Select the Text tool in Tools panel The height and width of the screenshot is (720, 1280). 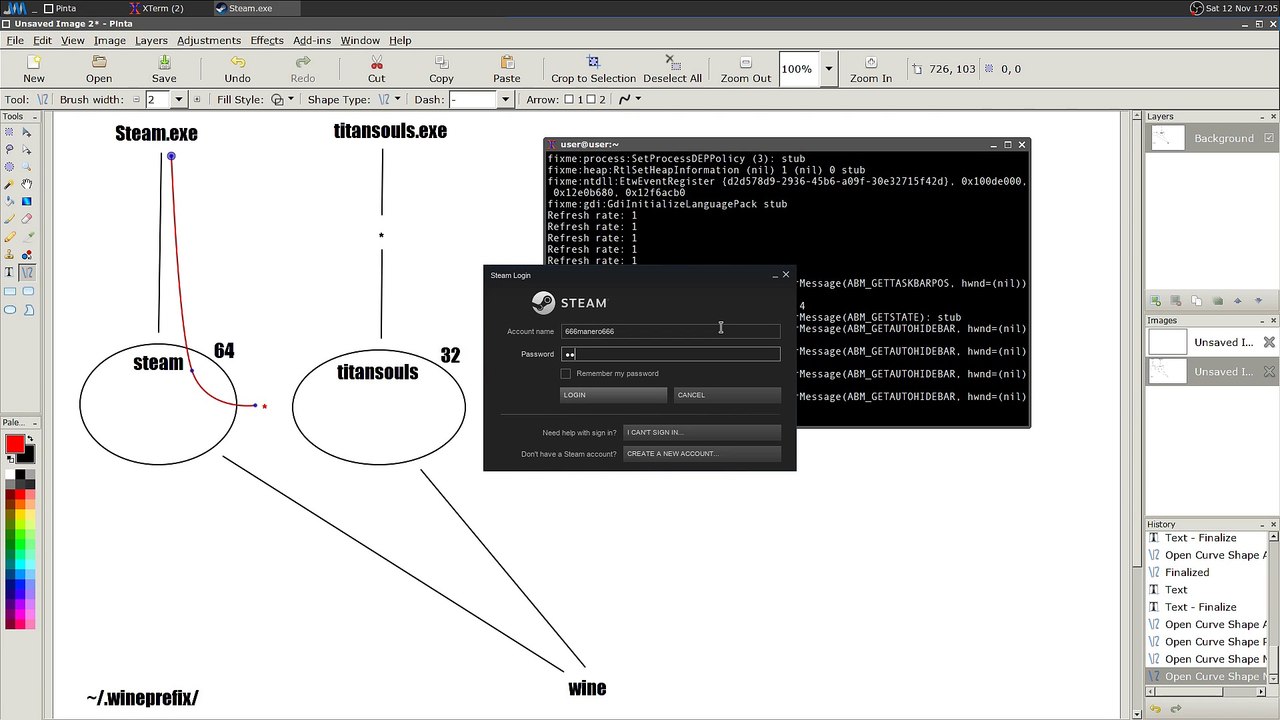pyautogui.click(x=10, y=272)
